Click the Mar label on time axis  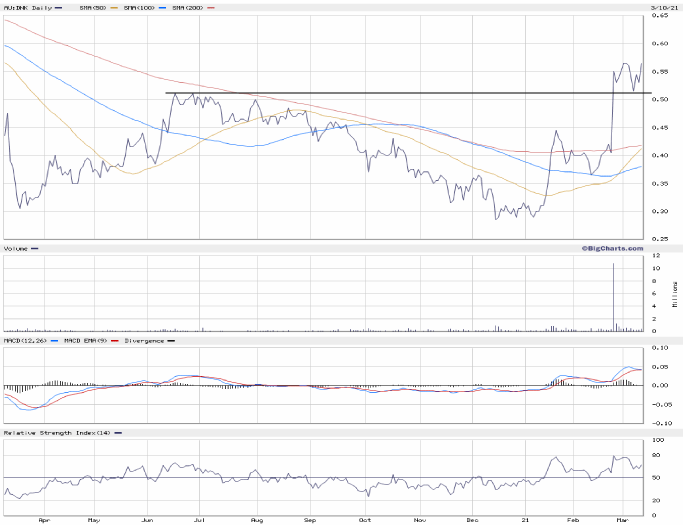pos(623,520)
